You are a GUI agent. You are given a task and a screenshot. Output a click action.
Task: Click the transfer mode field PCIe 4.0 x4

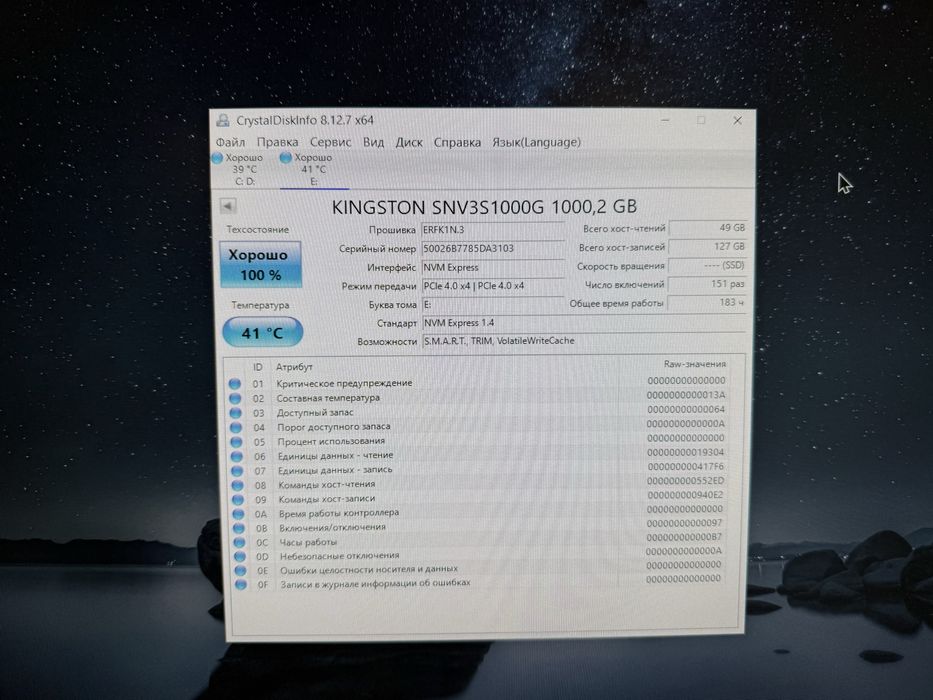tap(493, 286)
